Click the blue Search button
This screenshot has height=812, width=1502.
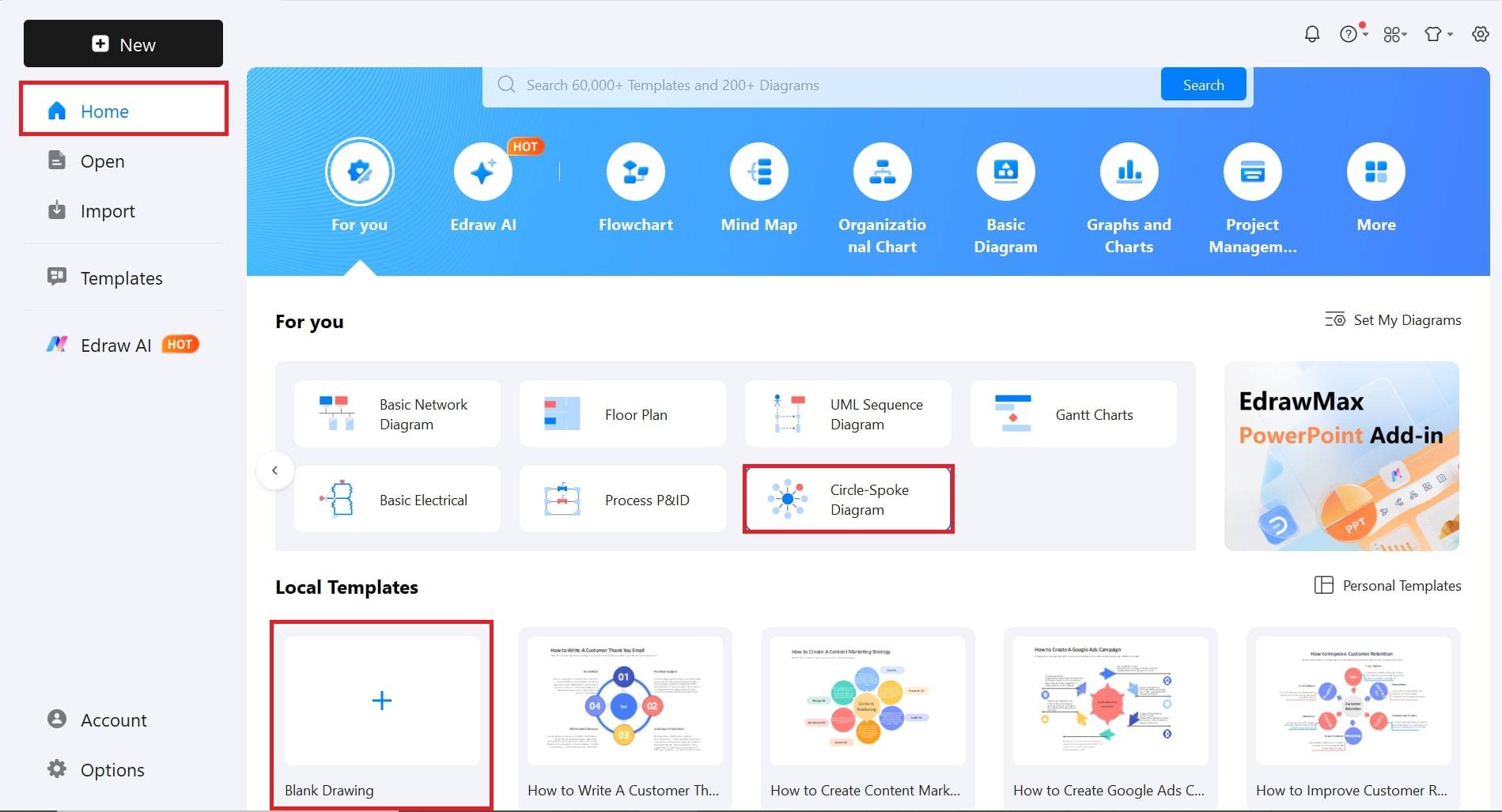tap(1203, 85)
